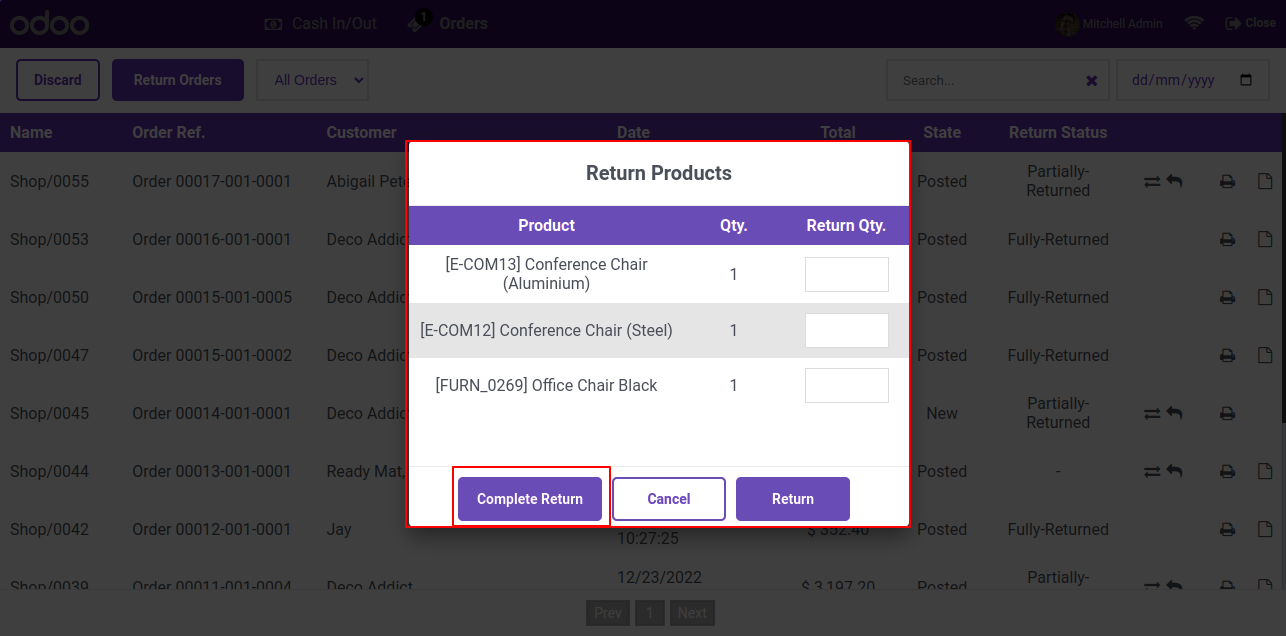Cancel the Return Products dialog
Viewport: 1286px width, 636px height.
click(669, 499)
